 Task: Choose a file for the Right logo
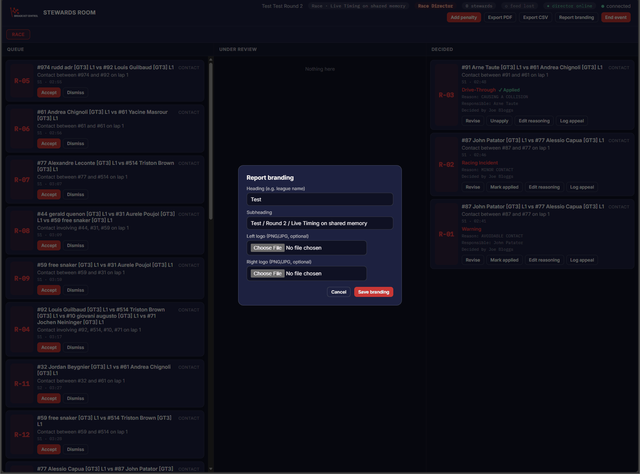coord(267,274)
